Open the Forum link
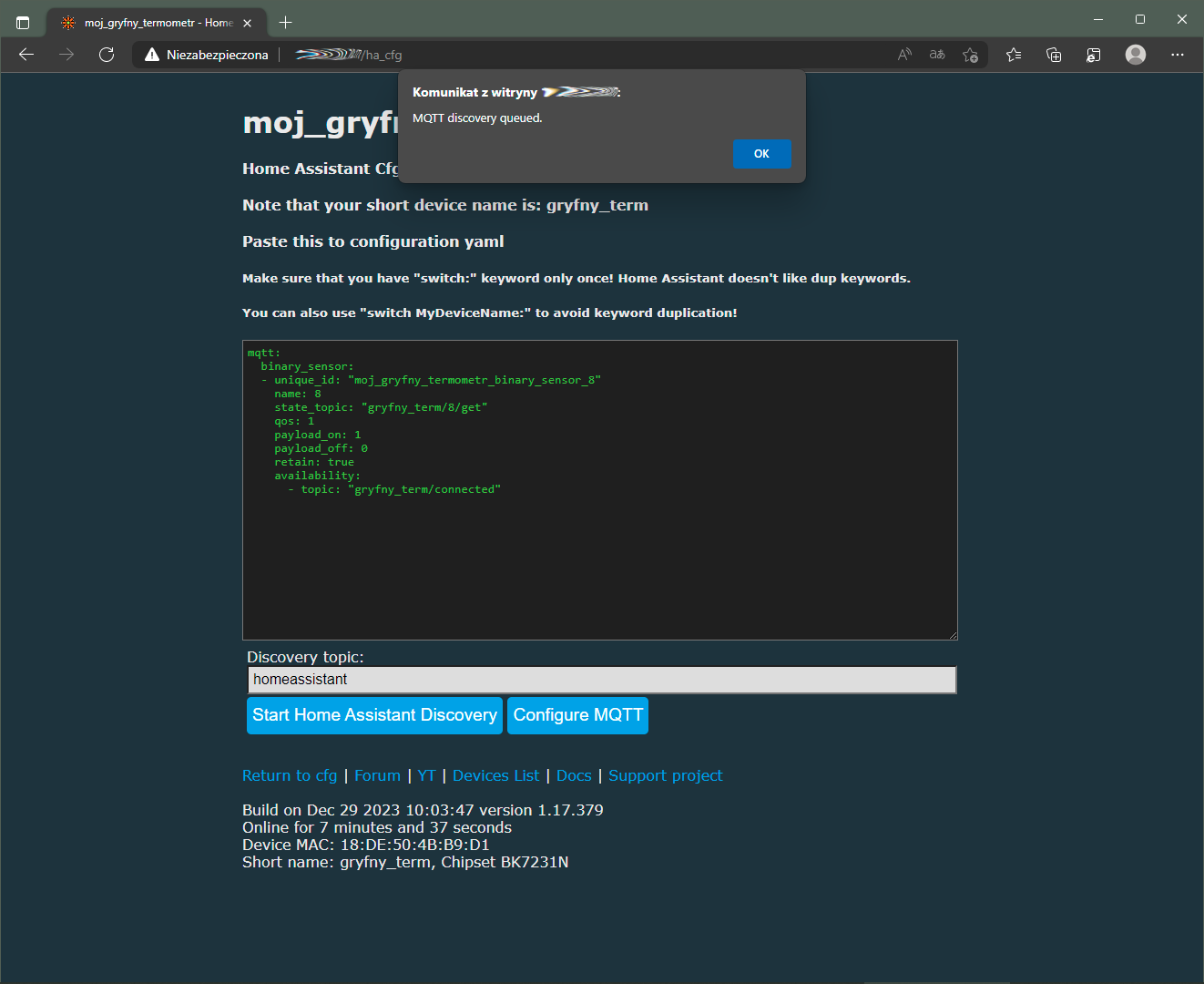The height and width of the screenshot is (984, 1204). (377, 775)
